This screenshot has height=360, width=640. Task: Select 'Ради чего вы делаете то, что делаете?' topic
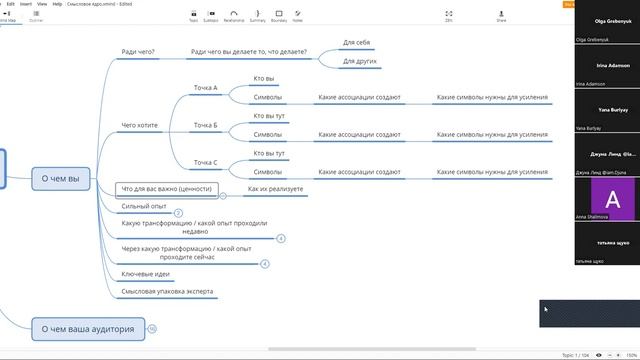tap(249, 52)
